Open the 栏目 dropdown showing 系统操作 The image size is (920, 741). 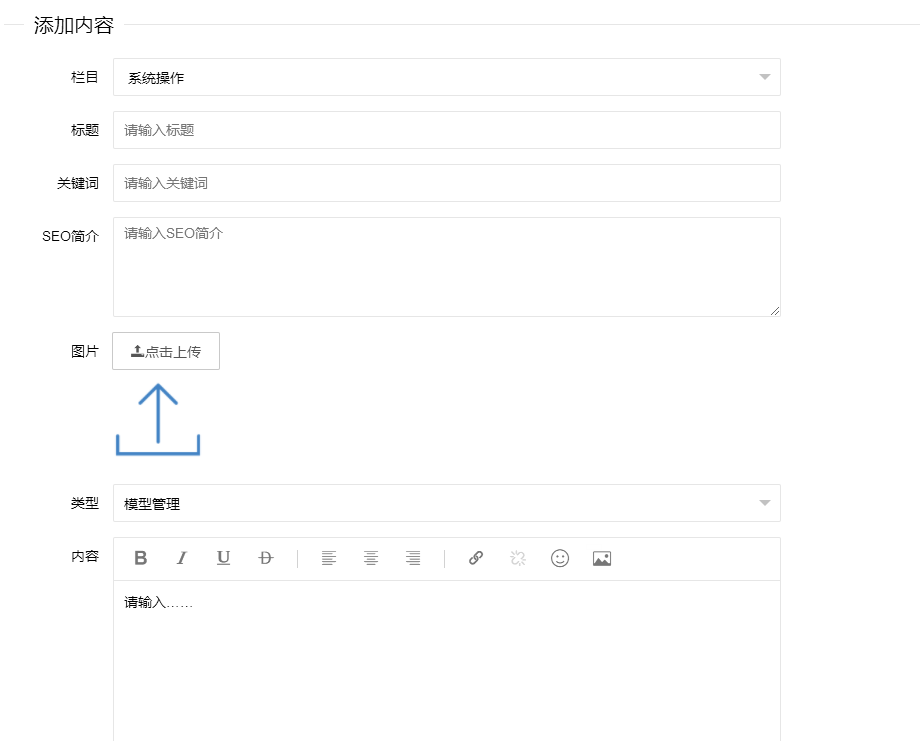coord(447,76)
